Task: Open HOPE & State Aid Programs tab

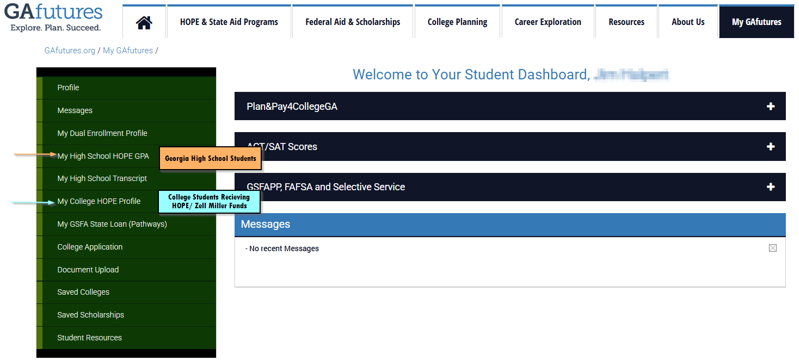Action: tap(229, 22)
